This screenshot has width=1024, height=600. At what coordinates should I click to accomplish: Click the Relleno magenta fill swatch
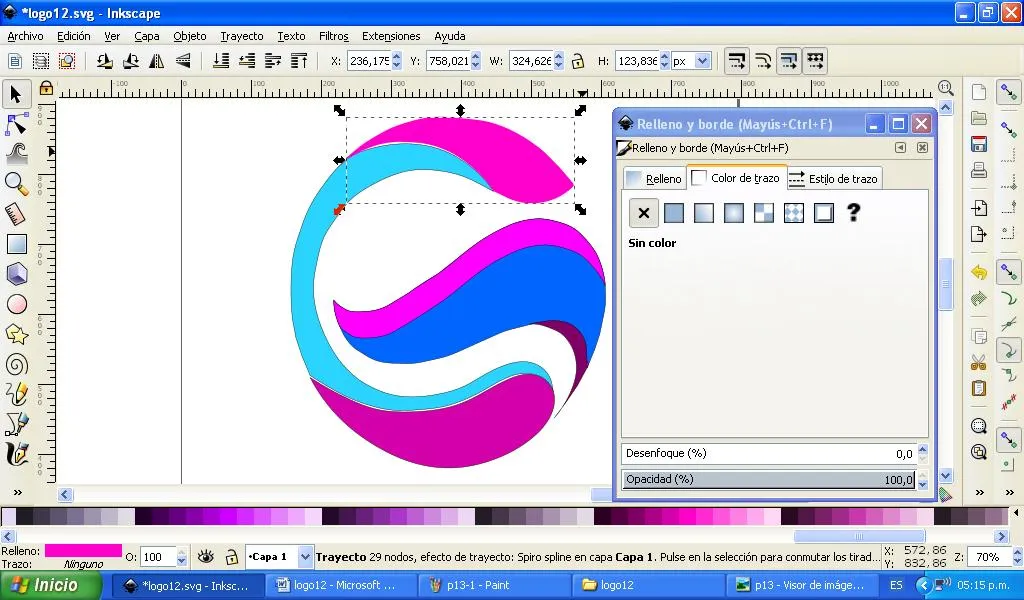[x=83, y=550]
